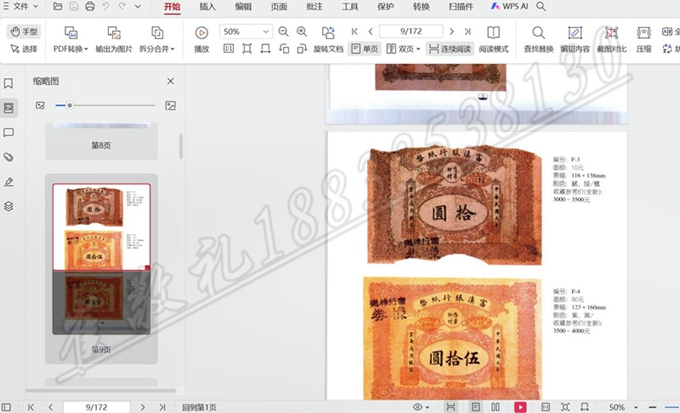Screen dimensions: 680x413
Task: Open the 拆分合并 split merge dropdown
Action: point(157,39)
